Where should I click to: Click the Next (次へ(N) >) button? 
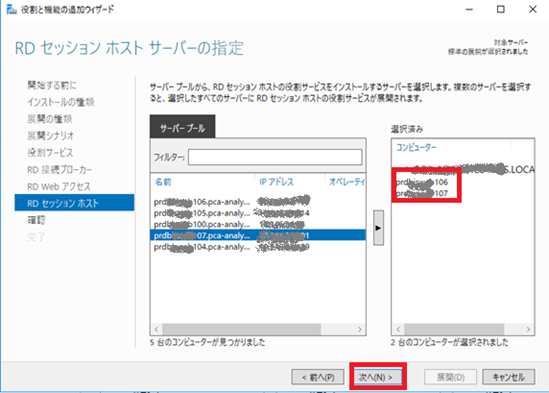pos(377,377)
